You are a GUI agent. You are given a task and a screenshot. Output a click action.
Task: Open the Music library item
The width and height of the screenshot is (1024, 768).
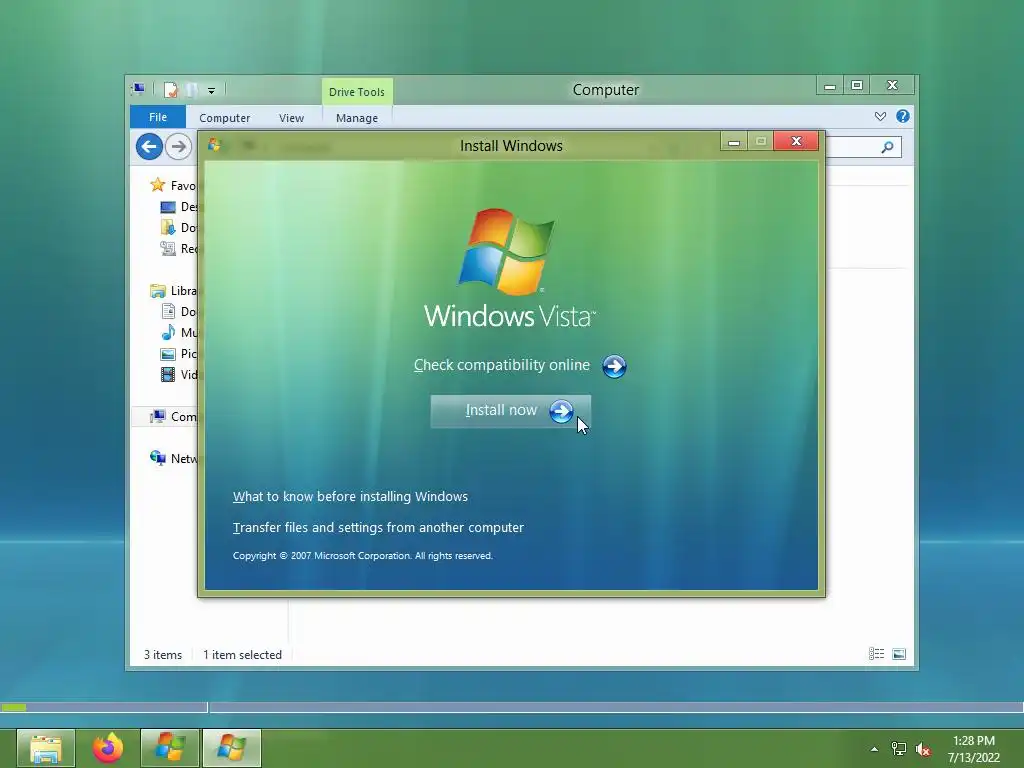click(178, 332)
